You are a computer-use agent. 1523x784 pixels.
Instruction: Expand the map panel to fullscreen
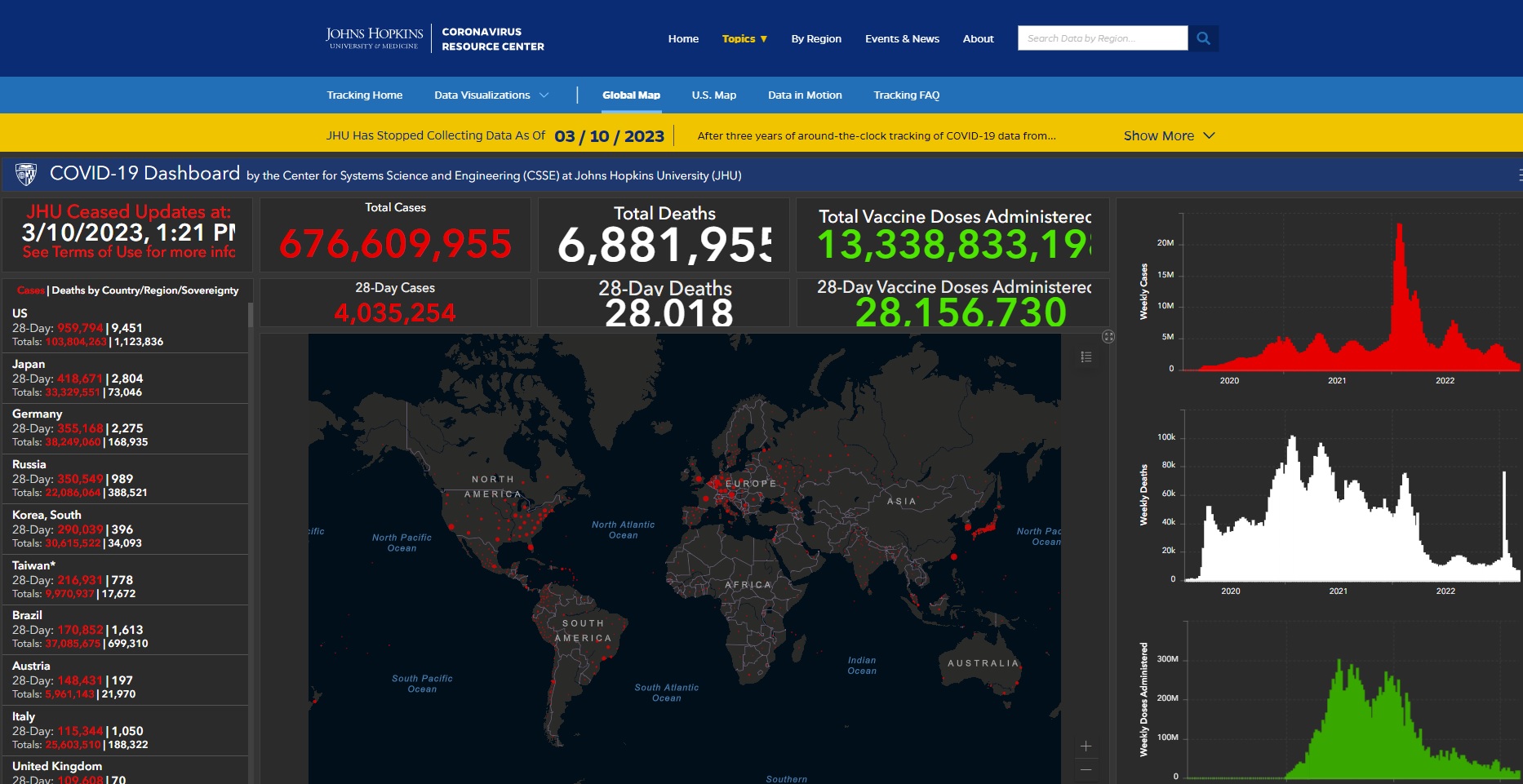click(x=1108, y=336)
